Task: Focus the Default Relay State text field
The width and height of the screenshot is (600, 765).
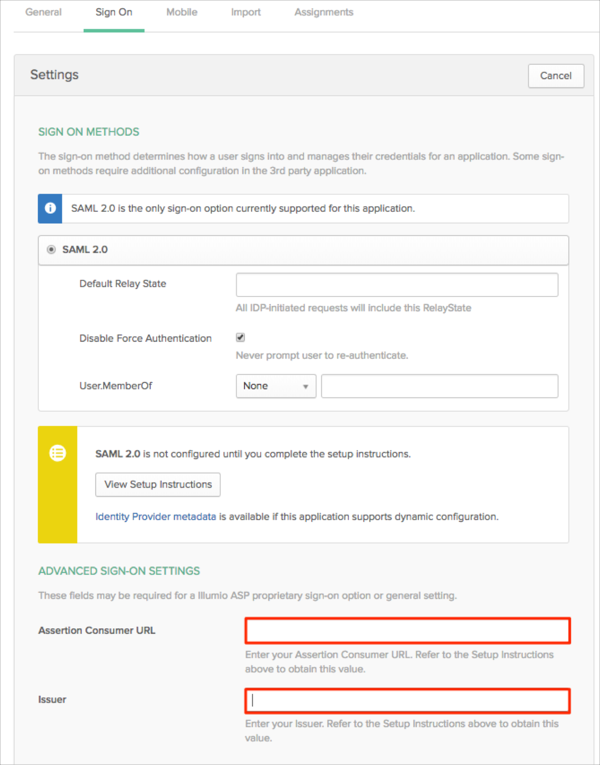Action: [396, 284]
